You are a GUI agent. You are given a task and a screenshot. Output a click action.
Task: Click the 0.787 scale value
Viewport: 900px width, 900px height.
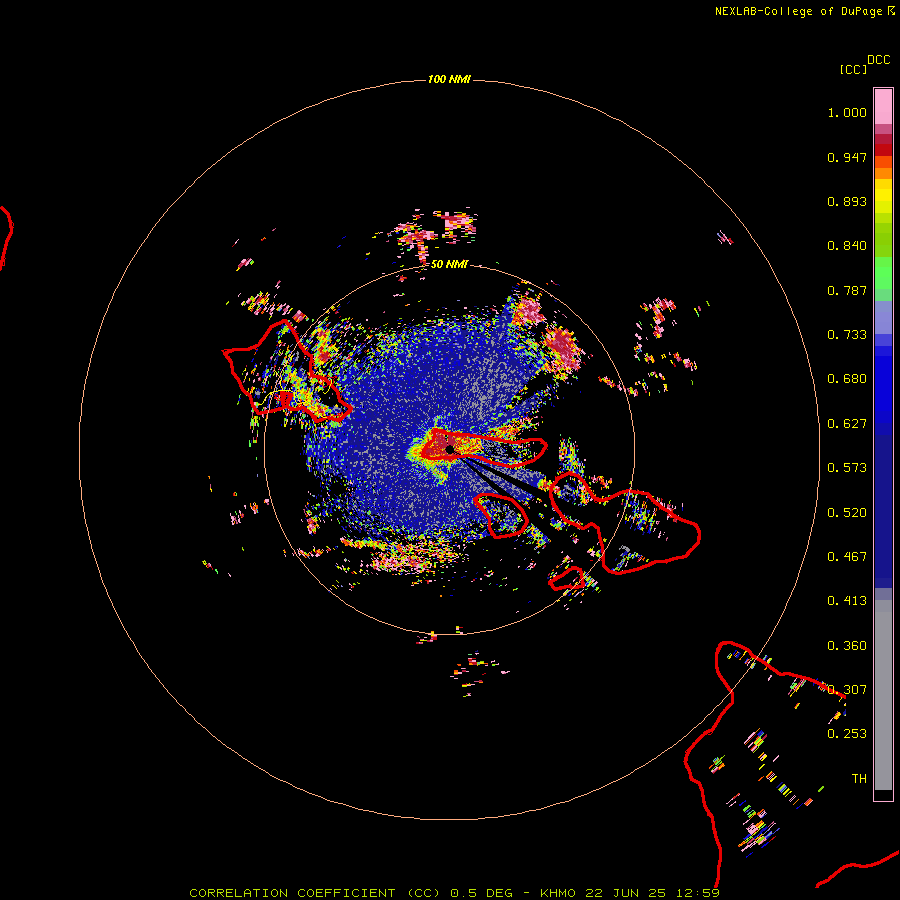click(x=847, y=290)
